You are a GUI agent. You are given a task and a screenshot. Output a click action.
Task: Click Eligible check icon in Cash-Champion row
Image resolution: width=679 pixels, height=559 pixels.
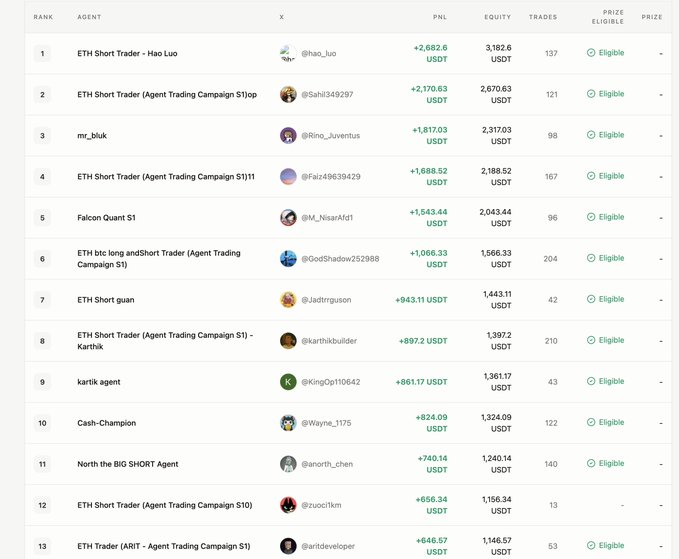[x=591, y=422]
